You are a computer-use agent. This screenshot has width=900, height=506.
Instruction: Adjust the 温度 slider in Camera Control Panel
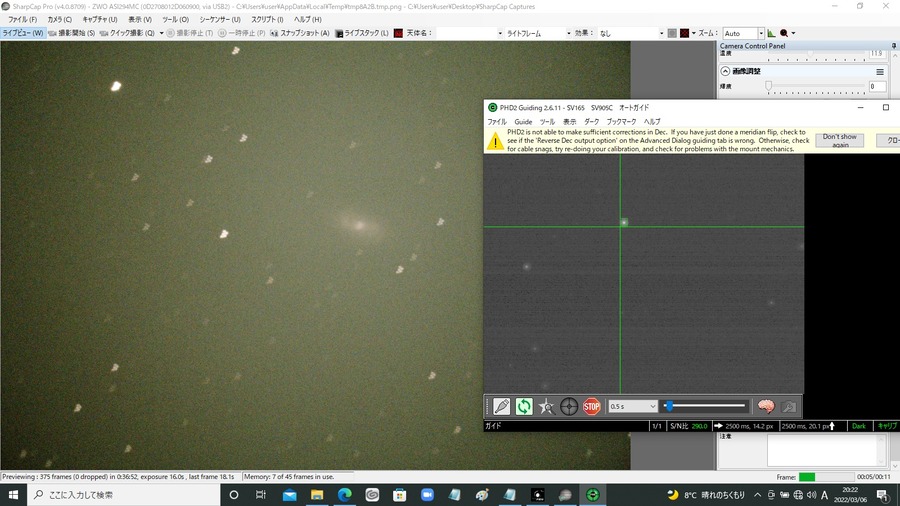816,54
